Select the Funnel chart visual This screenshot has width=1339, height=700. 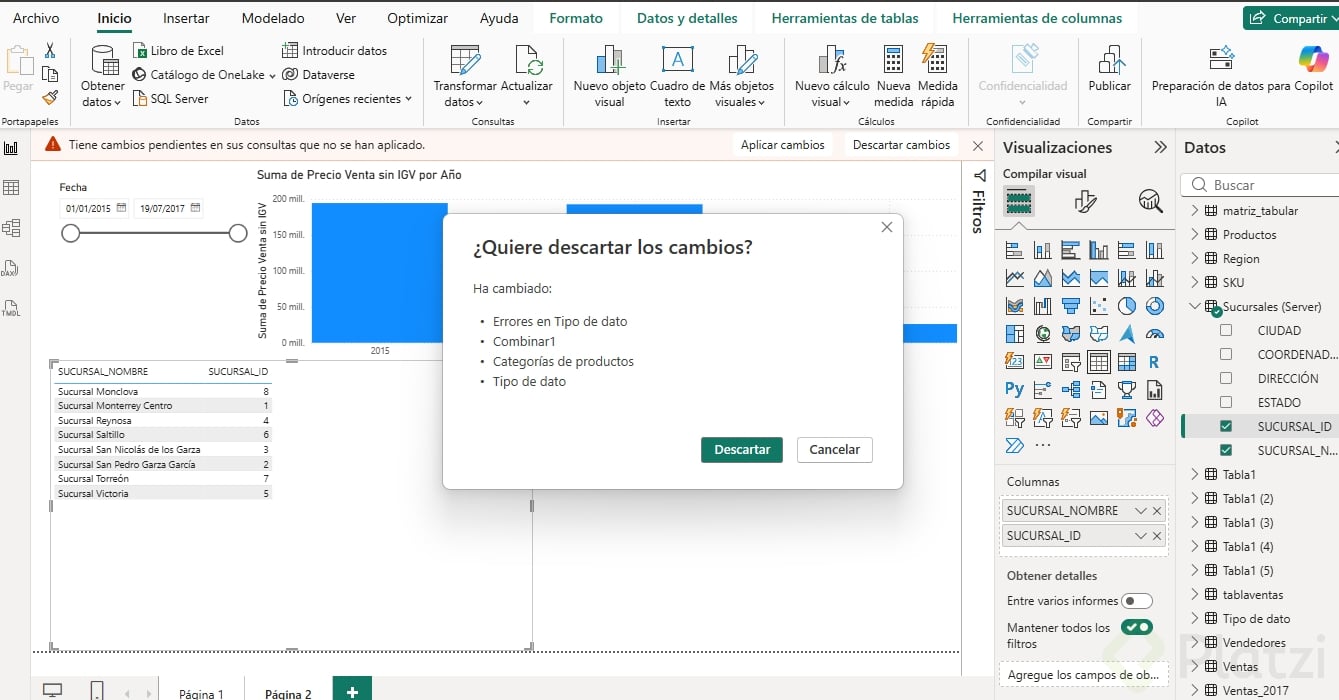(1071, 306)
